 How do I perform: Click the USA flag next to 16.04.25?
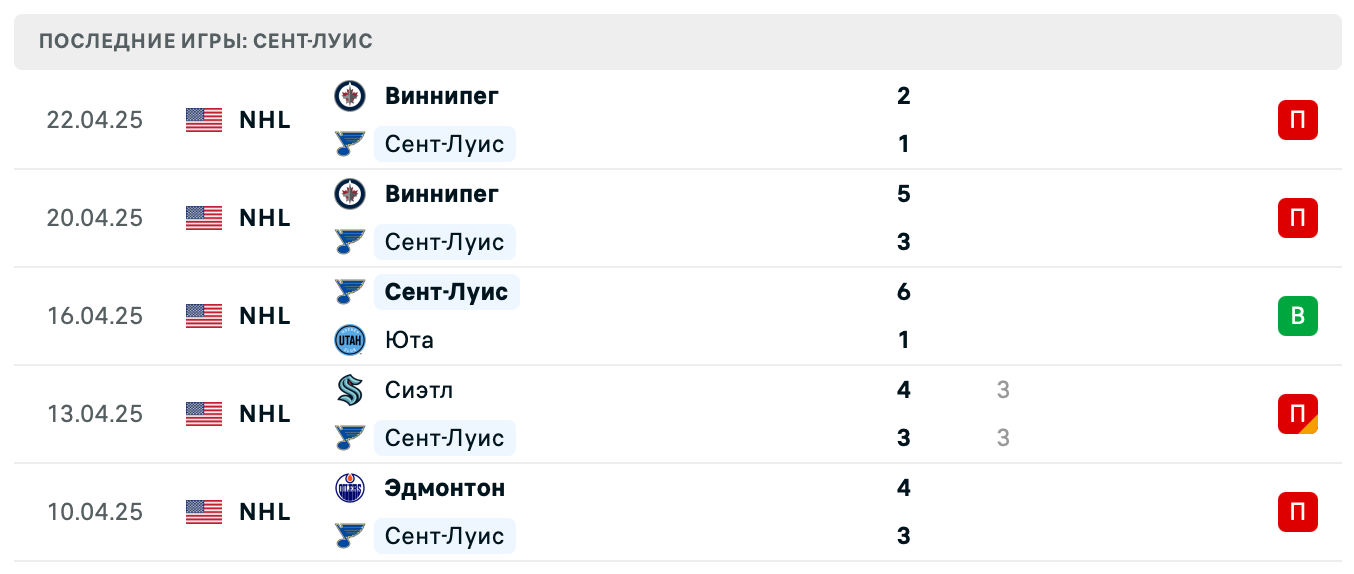204,316
